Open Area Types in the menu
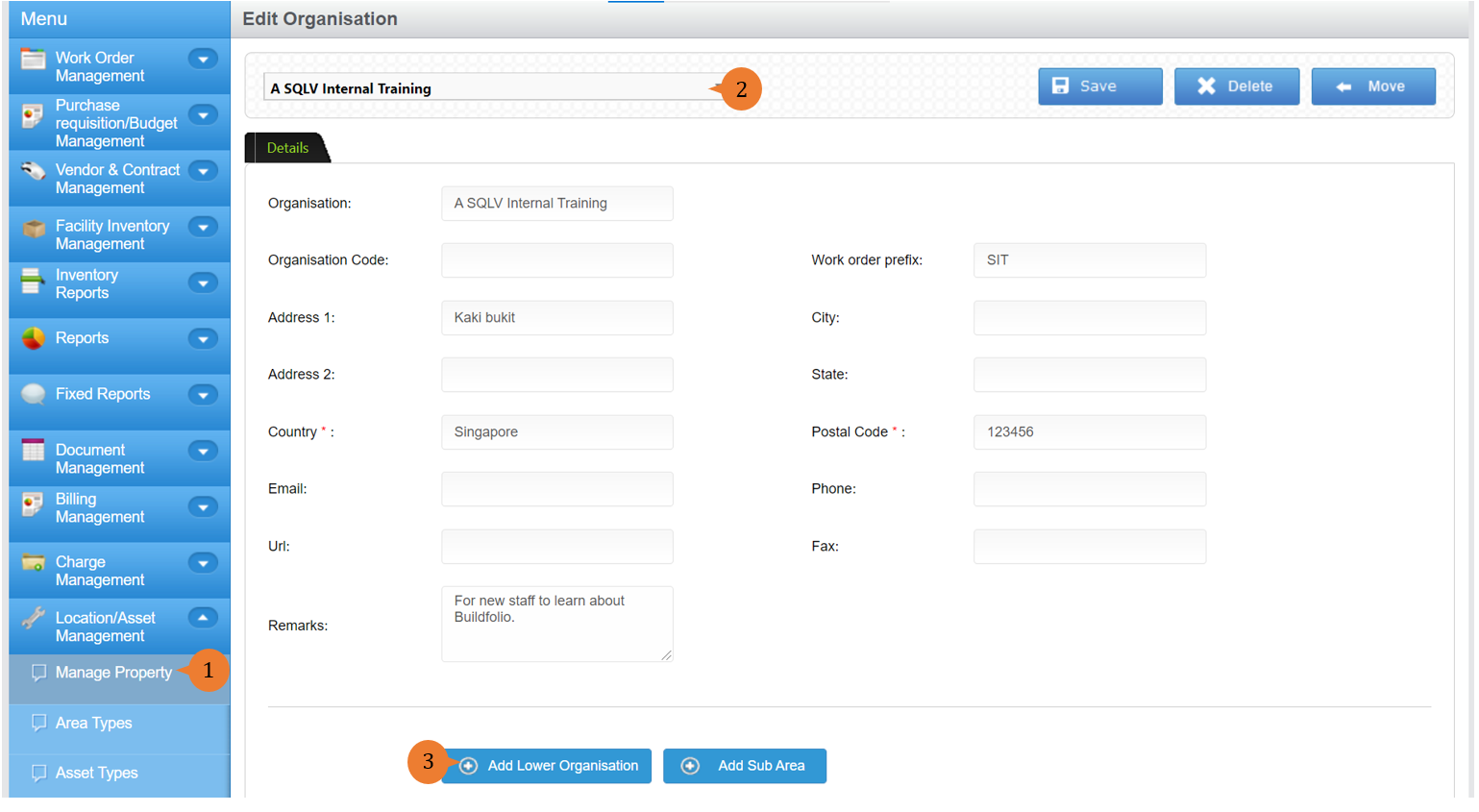 pos(93,723)
